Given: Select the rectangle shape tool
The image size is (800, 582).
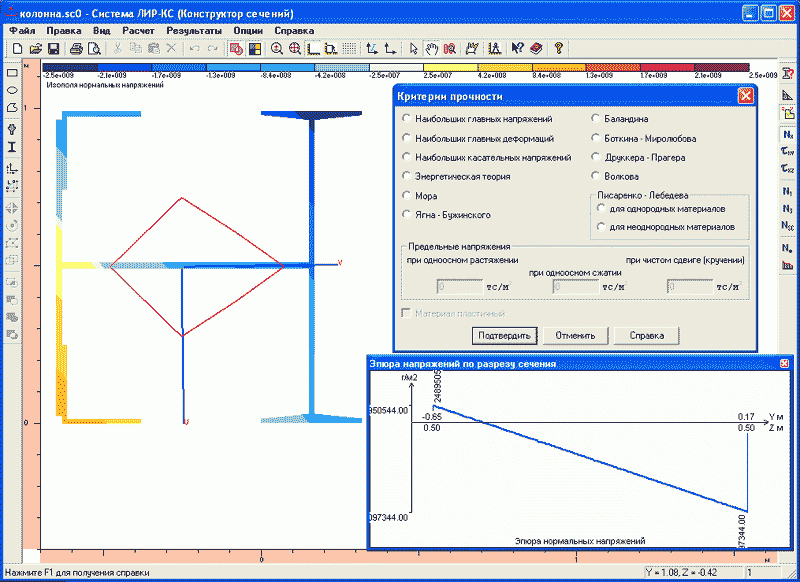Looking at the screenshot, I should coord(12,73).
